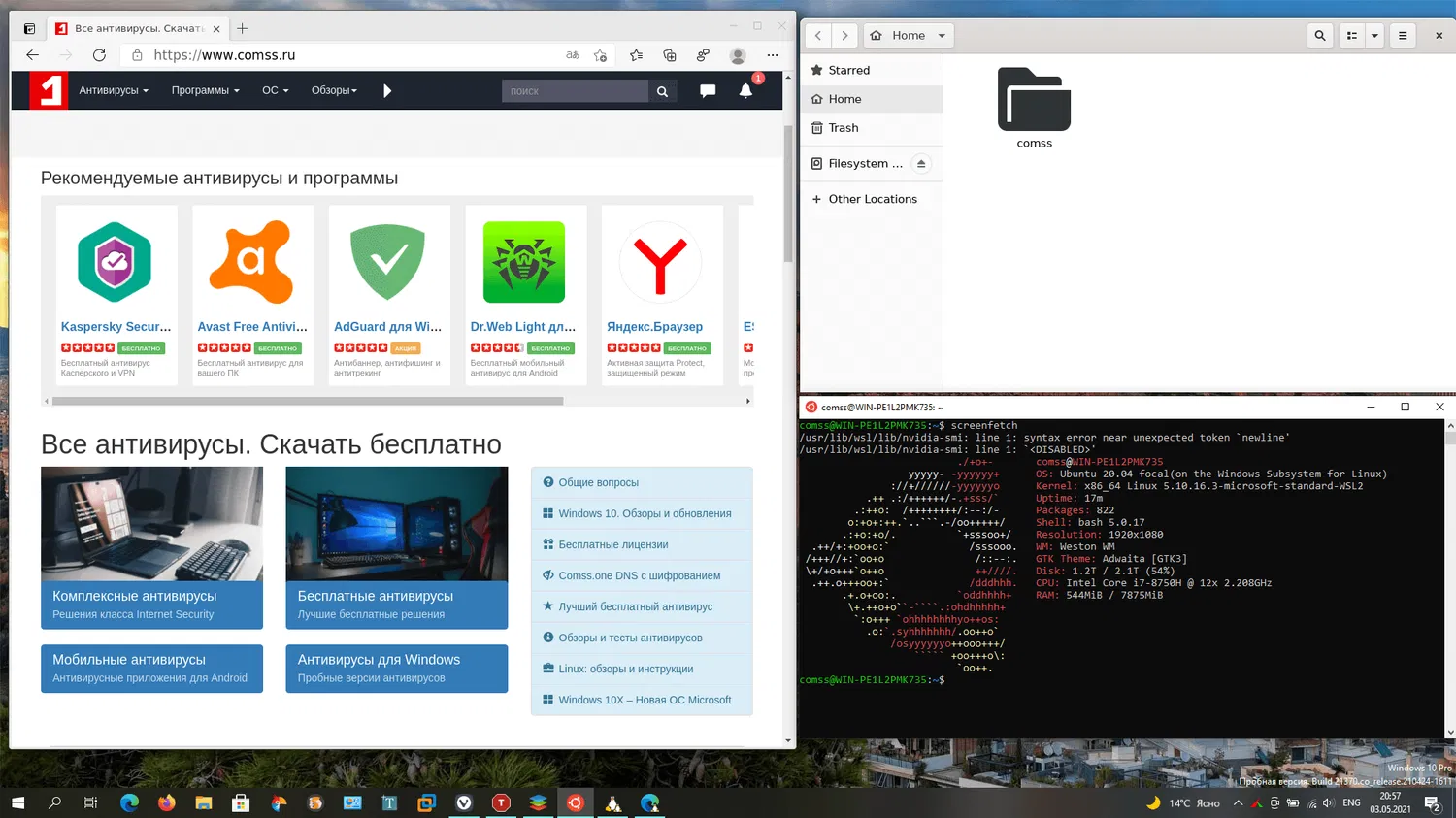Open the Avast Free Antivirus icon

(251, 262)
